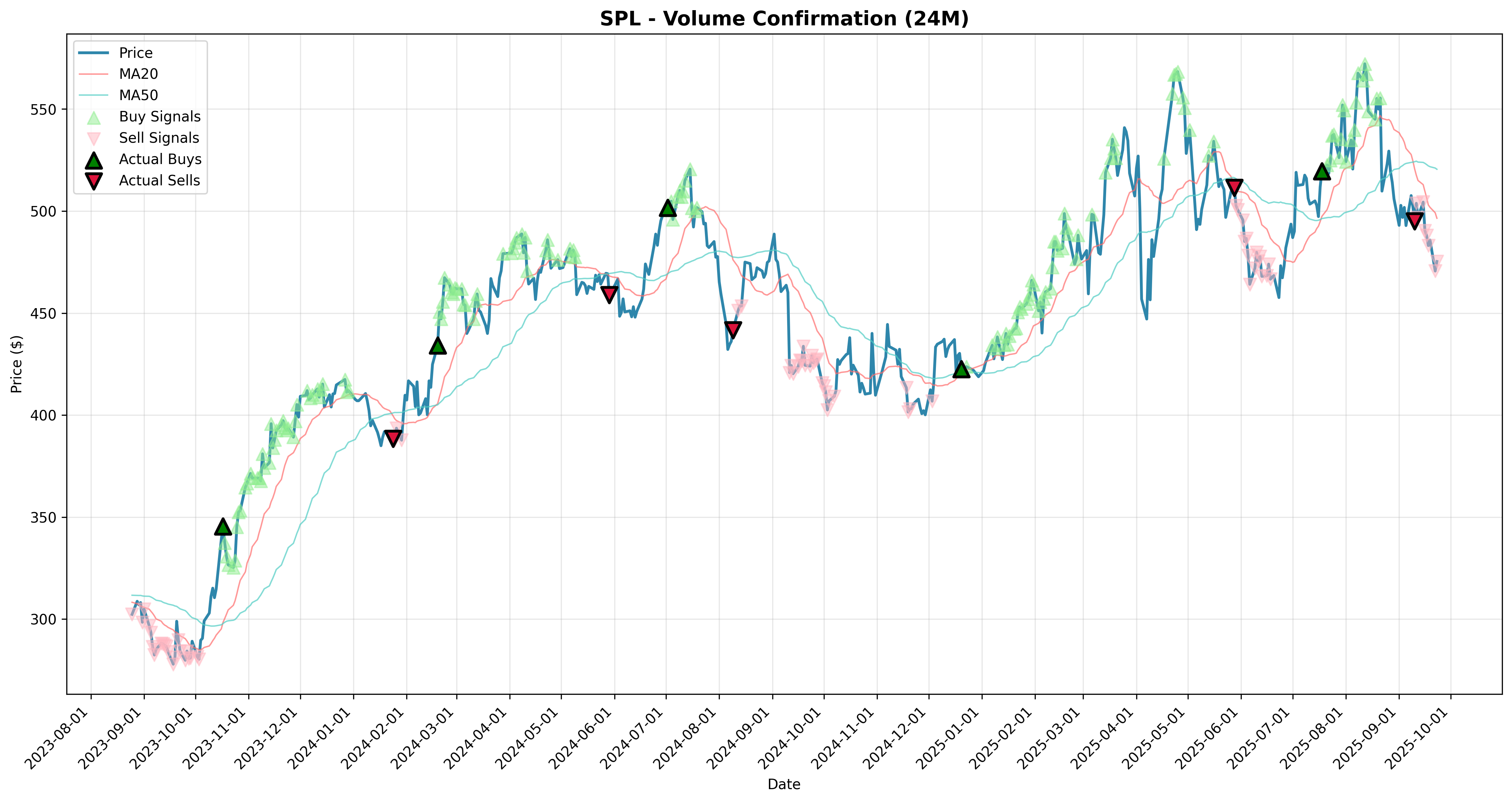1512x802 pixels.
Task: Click the 'Price ($)' y-axis label
Action: click(17, 364)
